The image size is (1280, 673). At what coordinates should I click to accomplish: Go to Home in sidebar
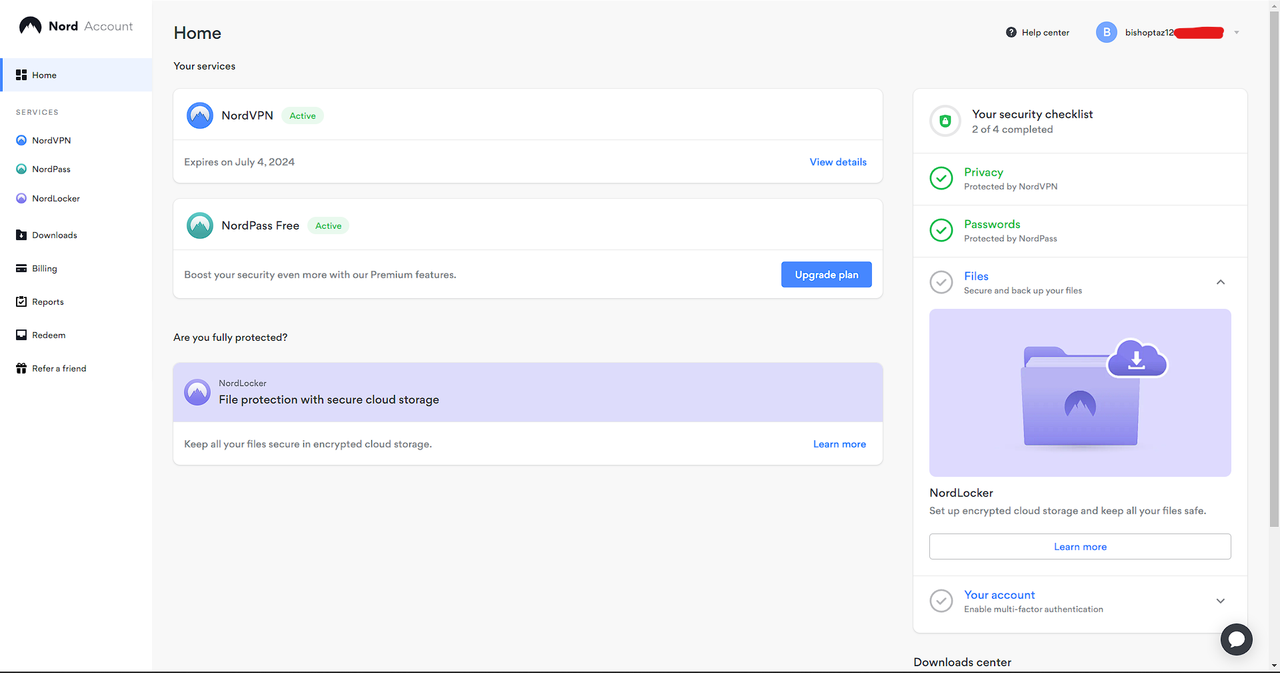76,75
